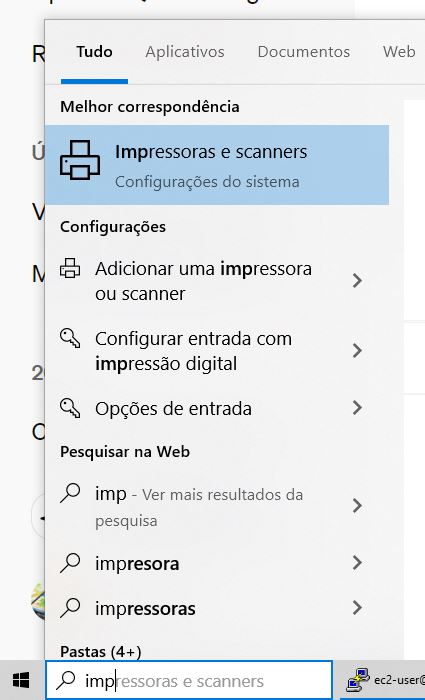The image size is (425, 700).
Task: Click the key icon beside Opções de entrada
Action: click(70, 408)
